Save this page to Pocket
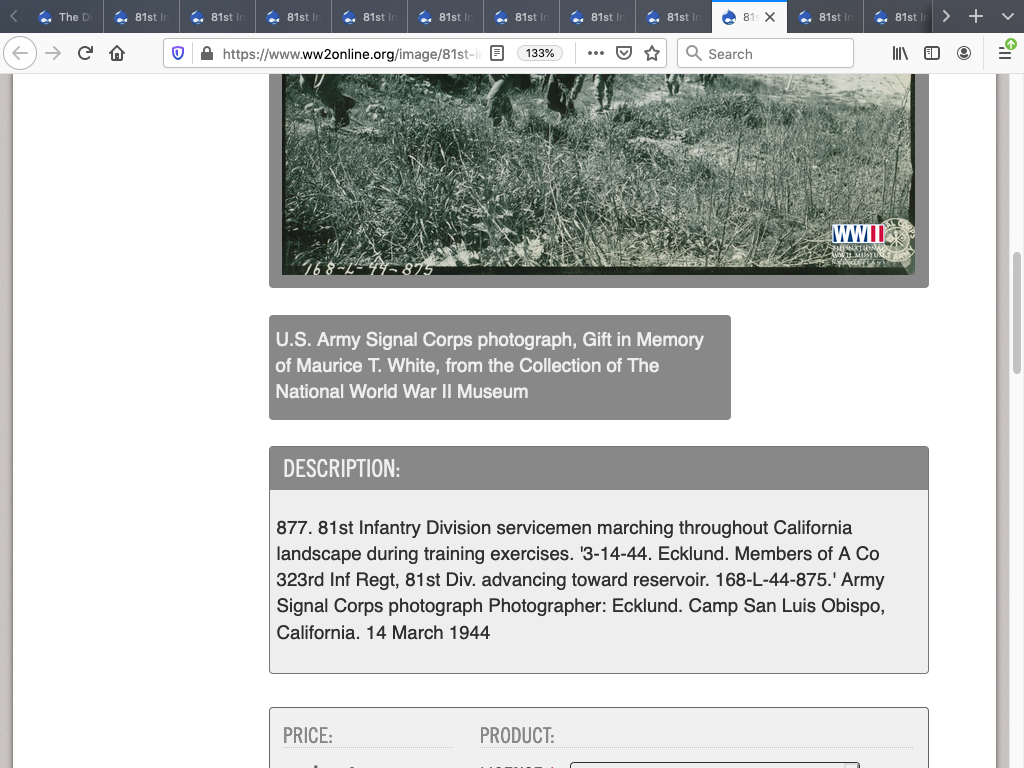The width and height of the screenshot is (1024, 768). [623, 53]
